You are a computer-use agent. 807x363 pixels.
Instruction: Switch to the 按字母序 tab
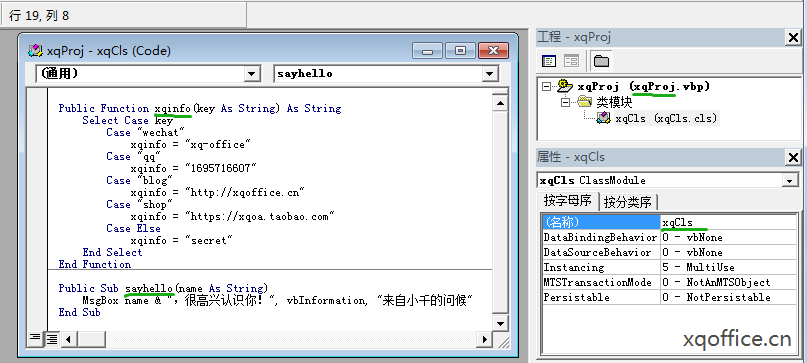tap(568, 200)
